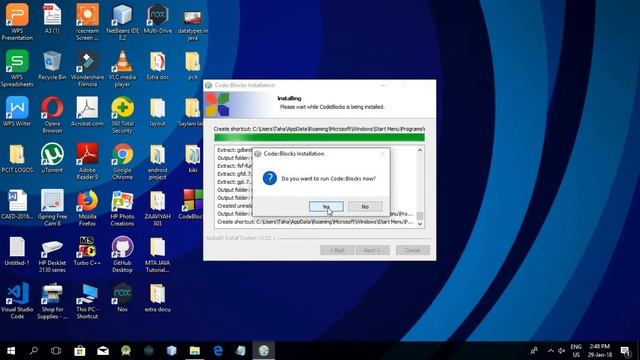Select the This PC - Shortcut icon

87,300
